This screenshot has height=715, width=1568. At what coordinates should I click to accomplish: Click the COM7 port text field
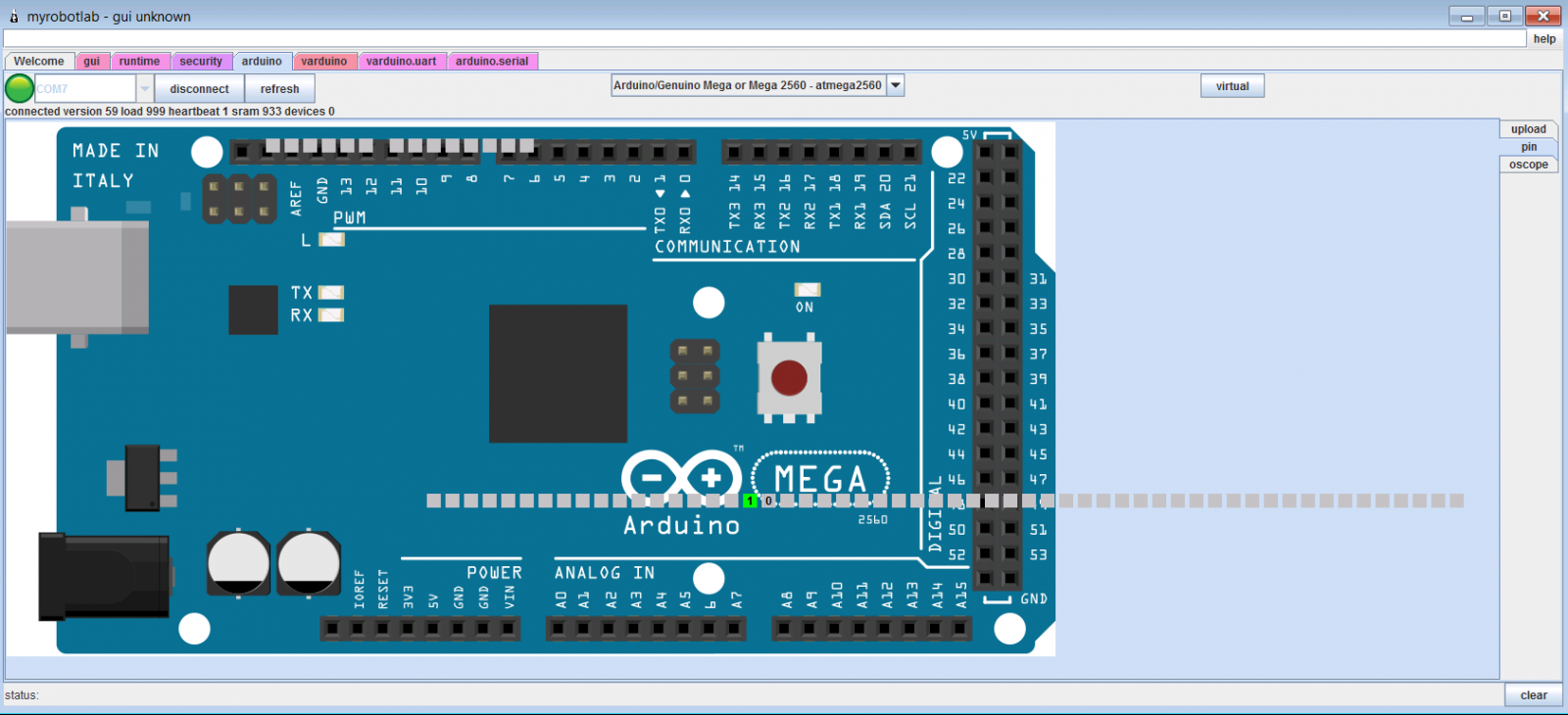pos(85,88)
